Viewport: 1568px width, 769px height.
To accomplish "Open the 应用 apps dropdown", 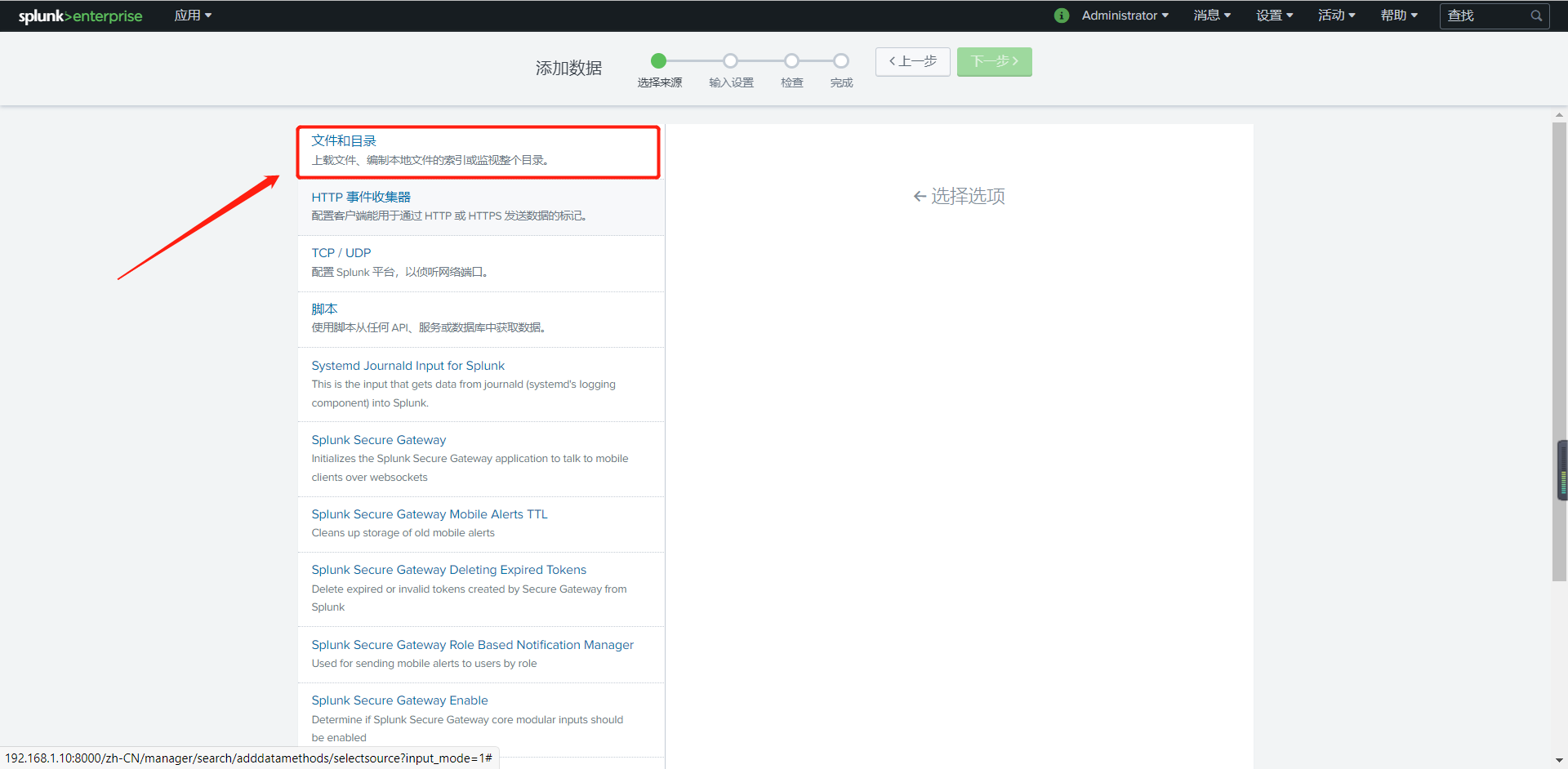I will (x=193, y=16).
